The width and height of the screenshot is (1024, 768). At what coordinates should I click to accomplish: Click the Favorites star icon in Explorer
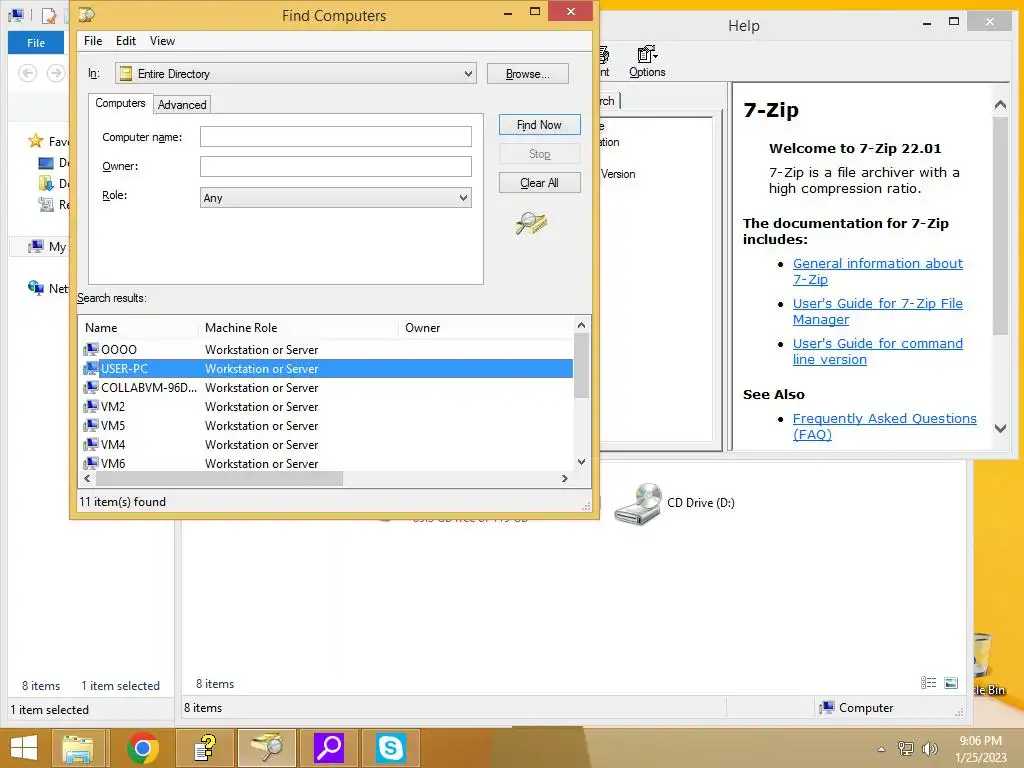pyautogui.click(x=35, y=140)
